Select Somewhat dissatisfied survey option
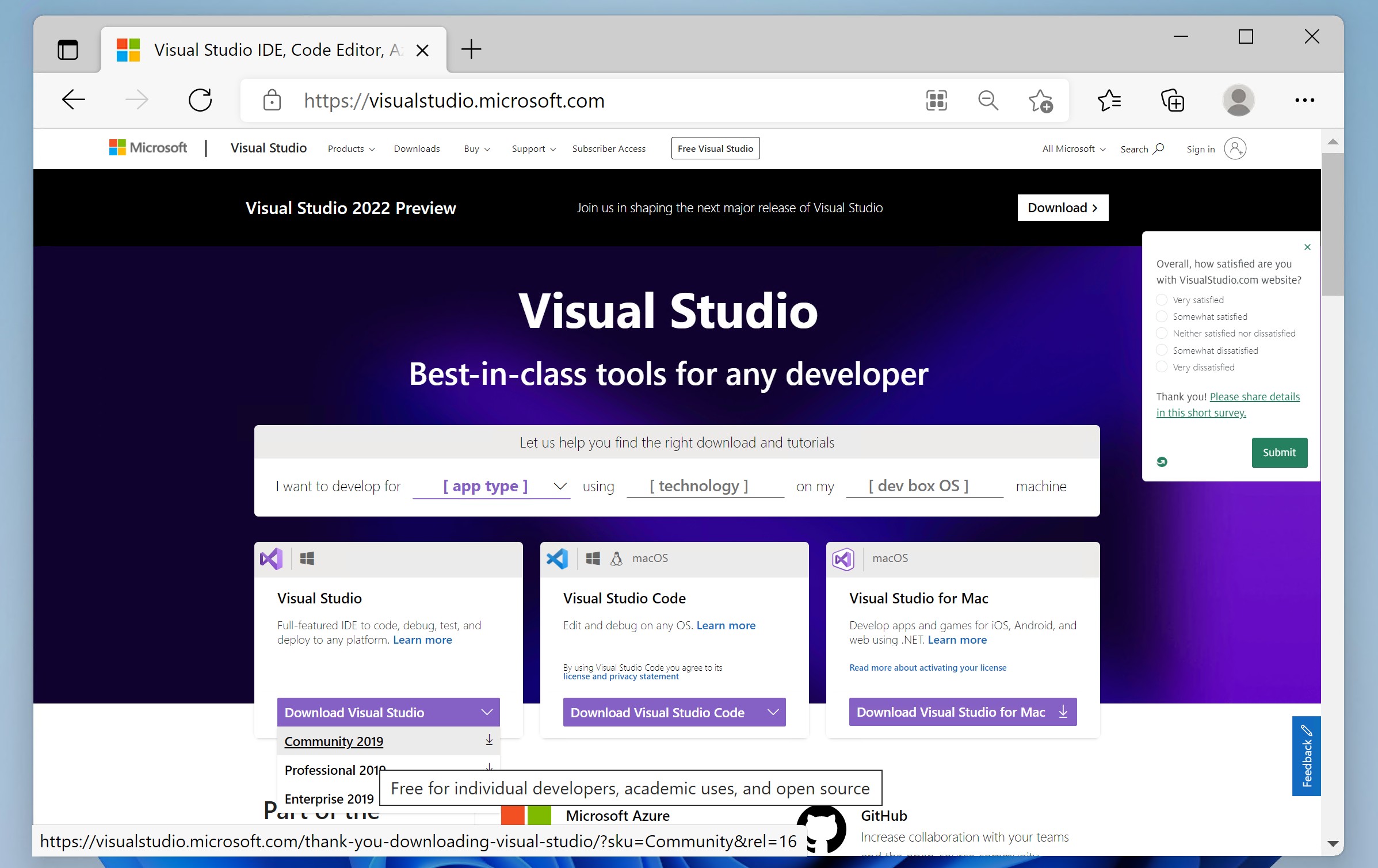This screenshot has width=1378, height=868. [x=1162, y=350]
